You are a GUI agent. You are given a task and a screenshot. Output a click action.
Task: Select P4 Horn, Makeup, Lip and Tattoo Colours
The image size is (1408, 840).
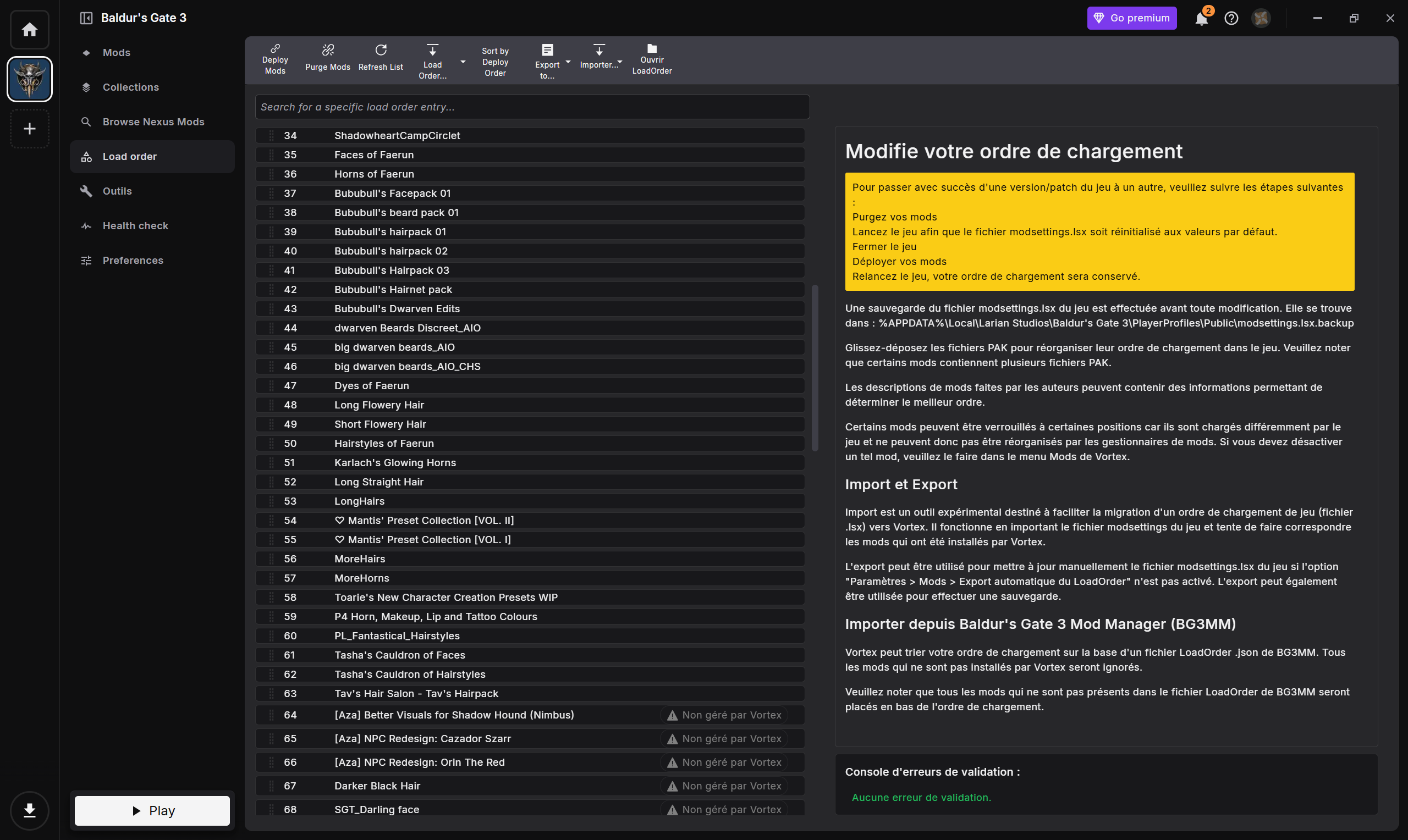coord(530,617)
